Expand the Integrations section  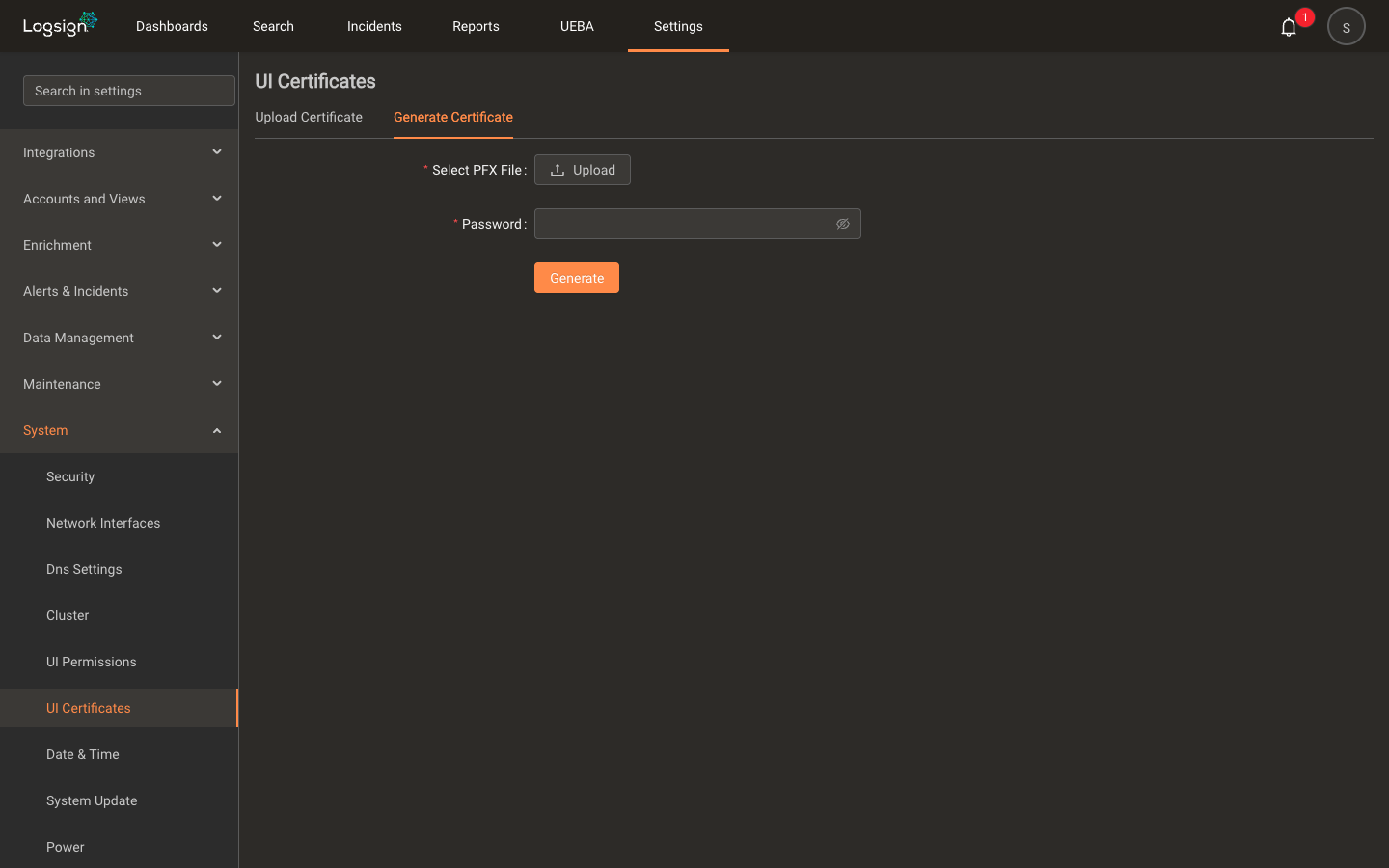click(x=120, y=152)
